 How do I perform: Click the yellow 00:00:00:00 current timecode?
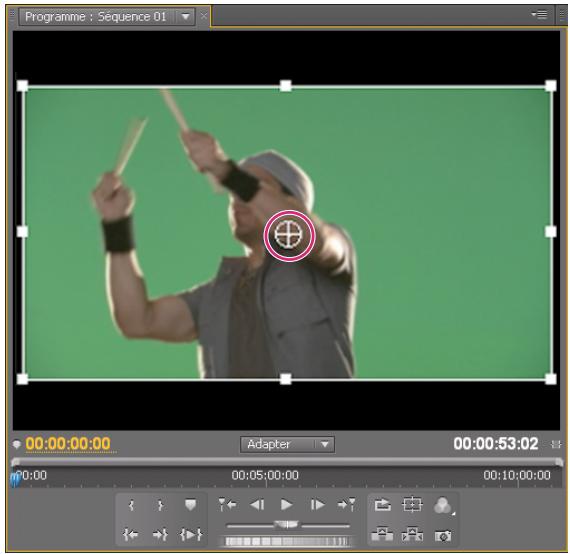click(68, 444)
